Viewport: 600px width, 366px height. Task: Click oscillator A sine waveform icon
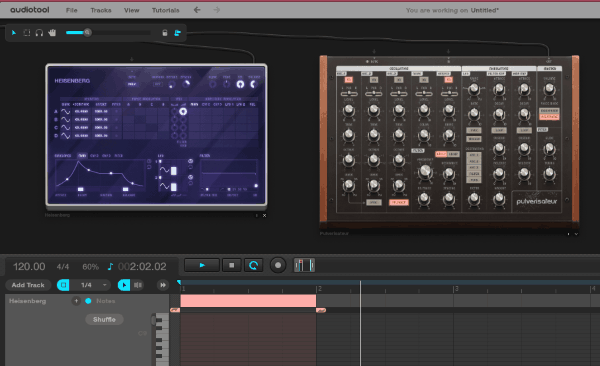[65, 111]
